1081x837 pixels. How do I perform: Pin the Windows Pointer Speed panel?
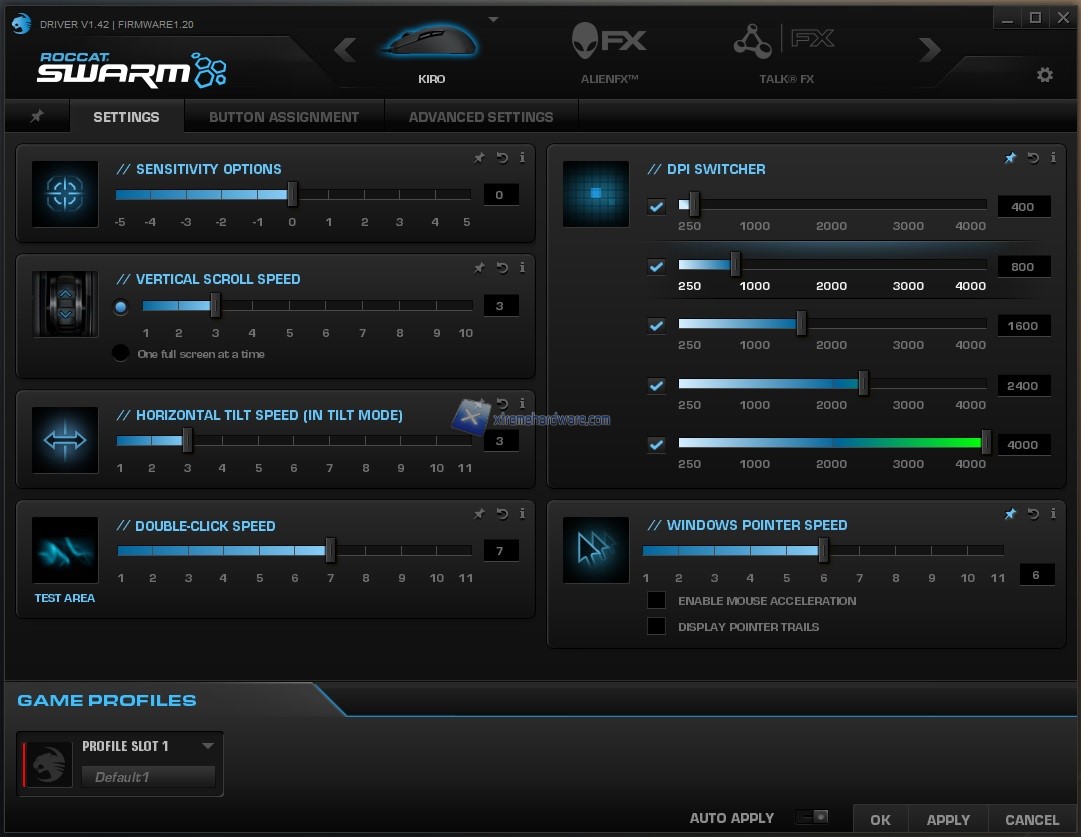point(1010,514)
